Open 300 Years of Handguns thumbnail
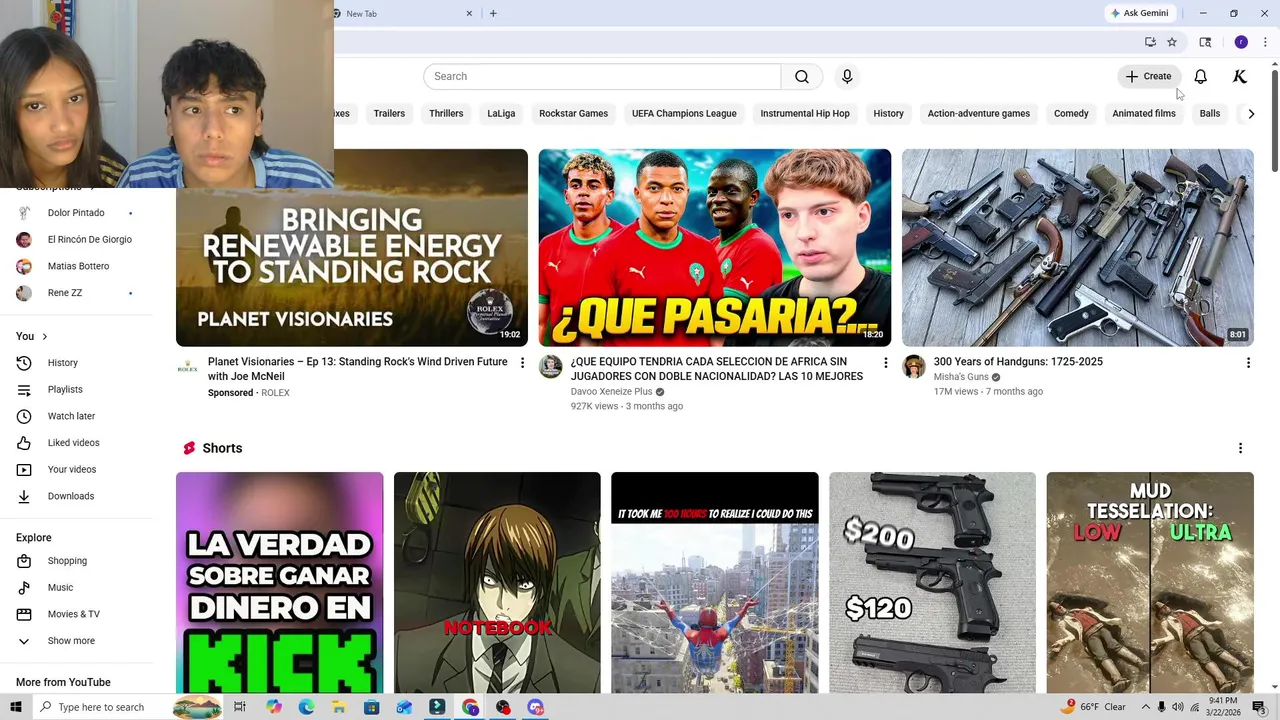 (x=1077, y=247)
